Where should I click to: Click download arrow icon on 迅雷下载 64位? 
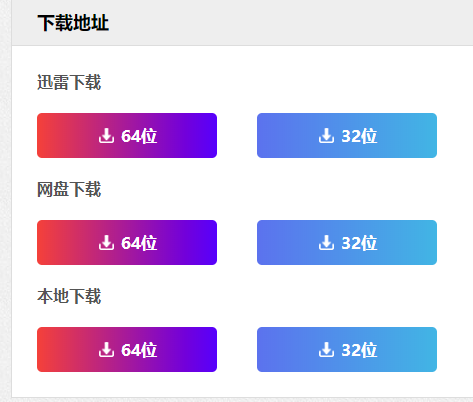[x=106, y=136]
